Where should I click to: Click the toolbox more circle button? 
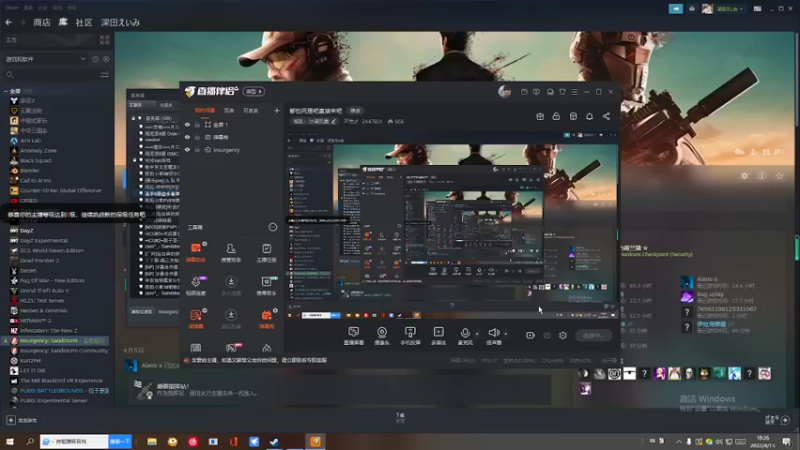coord(273,227)
